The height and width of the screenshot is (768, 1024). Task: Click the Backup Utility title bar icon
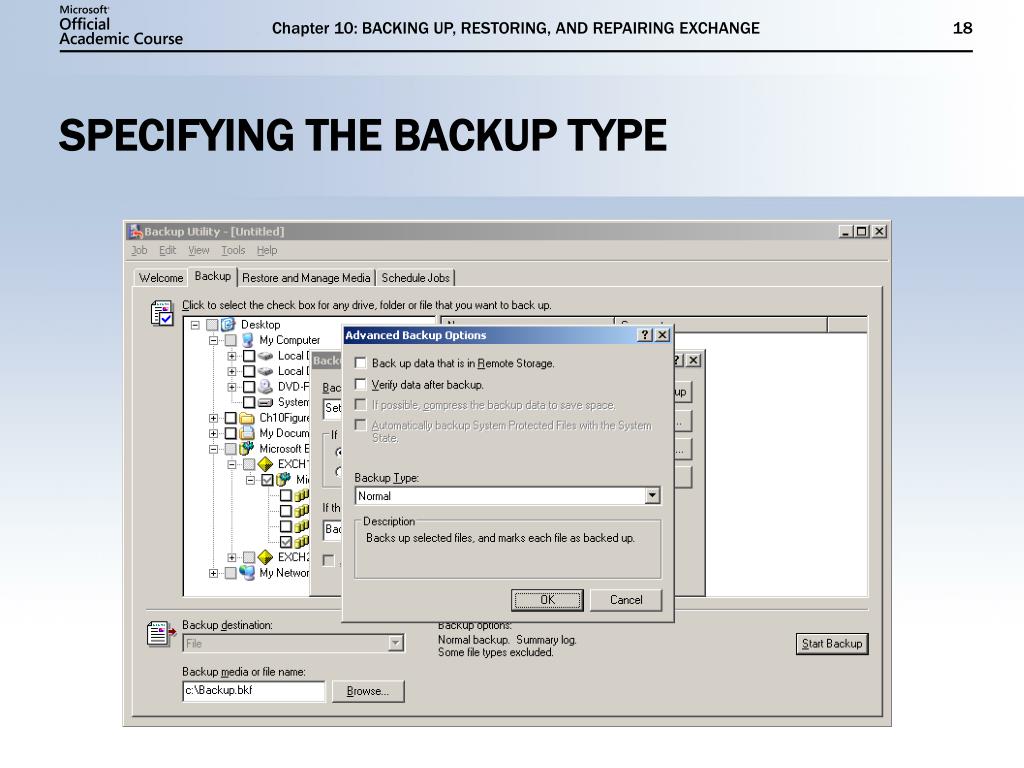pyautogui.click(x=136, y=231)
